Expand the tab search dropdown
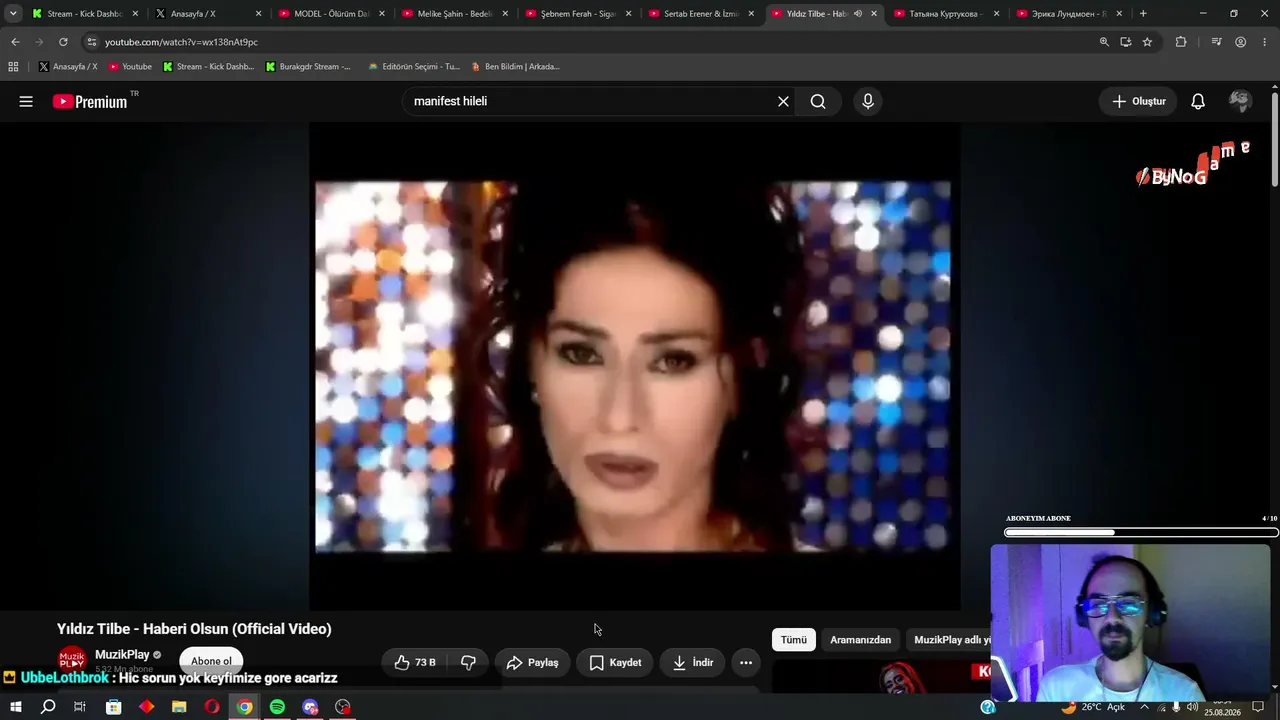The image size is (1280, 720). [x=13, y=14]
